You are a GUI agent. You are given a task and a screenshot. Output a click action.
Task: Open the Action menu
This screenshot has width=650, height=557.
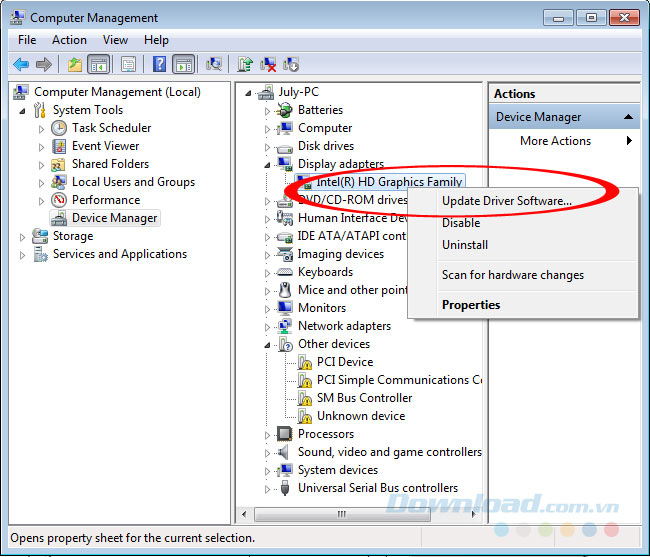69,40
